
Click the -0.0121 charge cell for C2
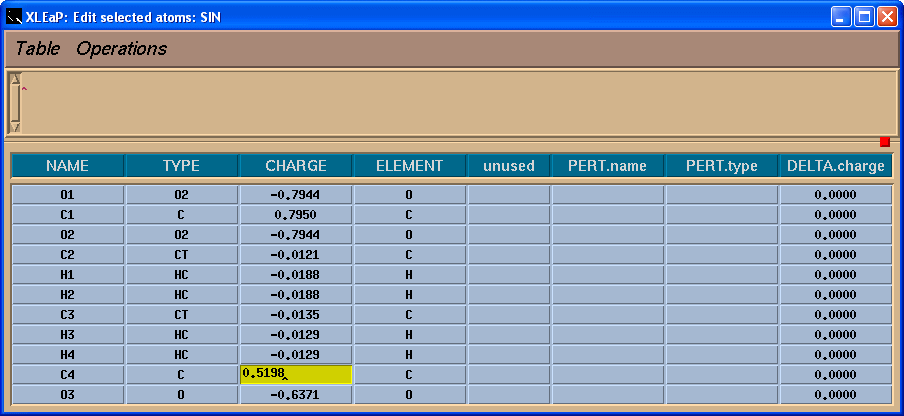point(296,255)
